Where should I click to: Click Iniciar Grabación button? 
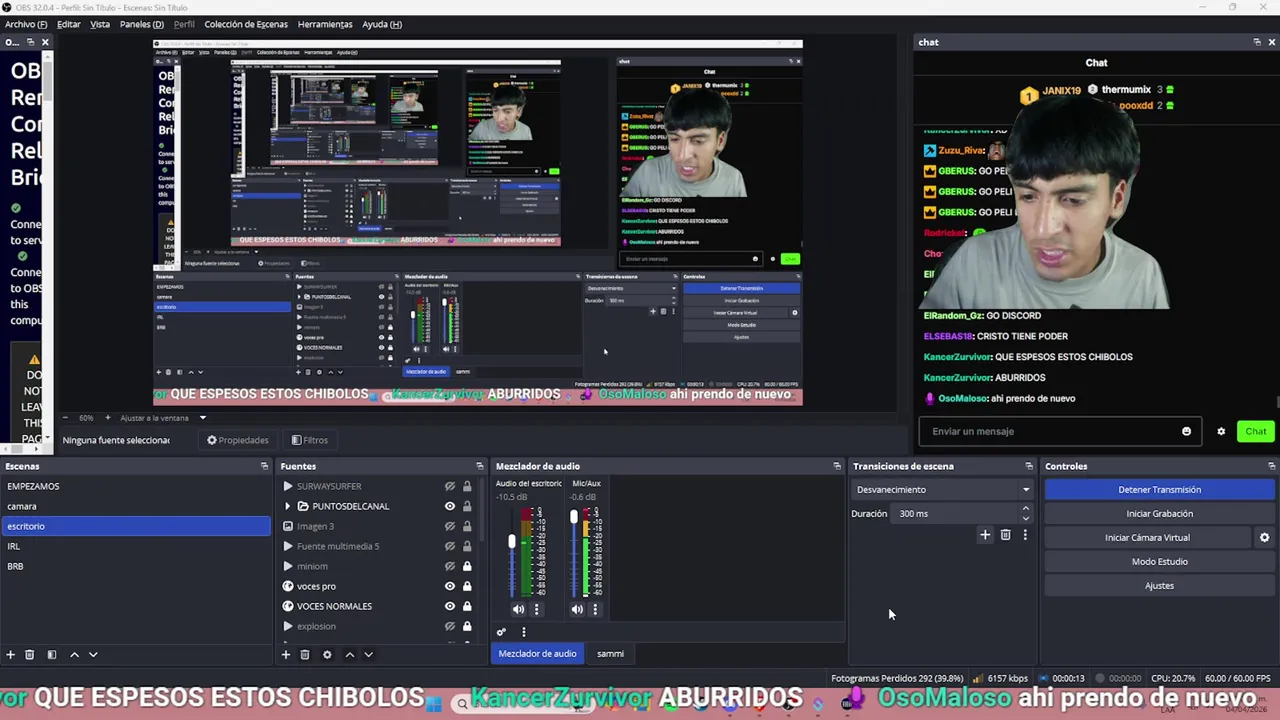coord(1159,514)
